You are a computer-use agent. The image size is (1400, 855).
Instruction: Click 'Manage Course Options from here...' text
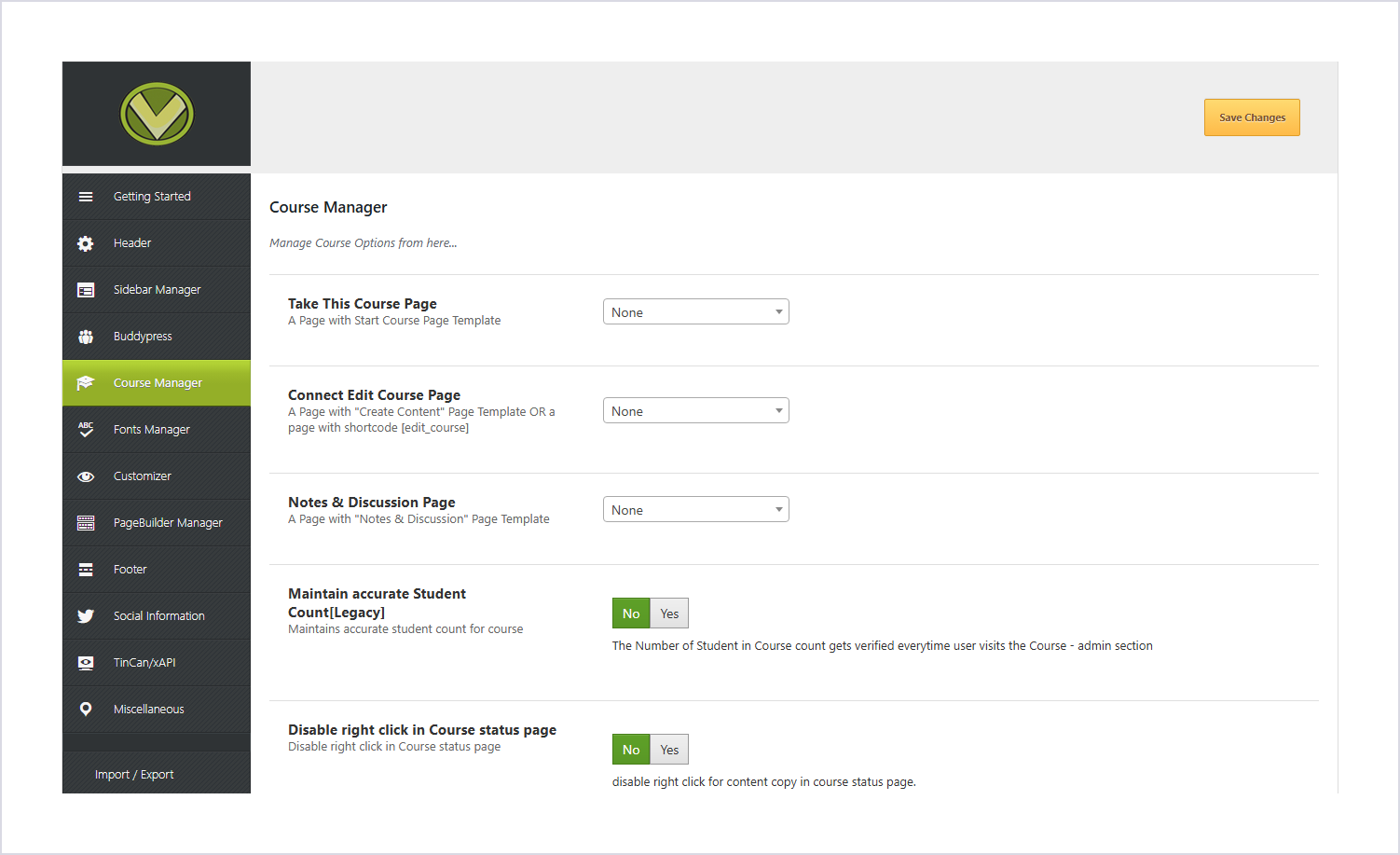click(364, 243)
